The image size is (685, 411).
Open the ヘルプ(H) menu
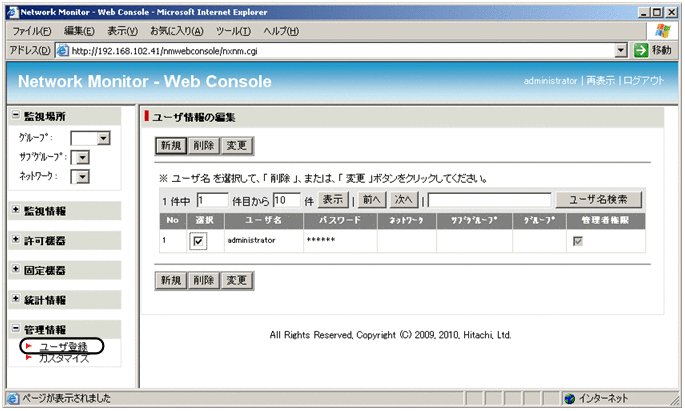click(281, 31)
